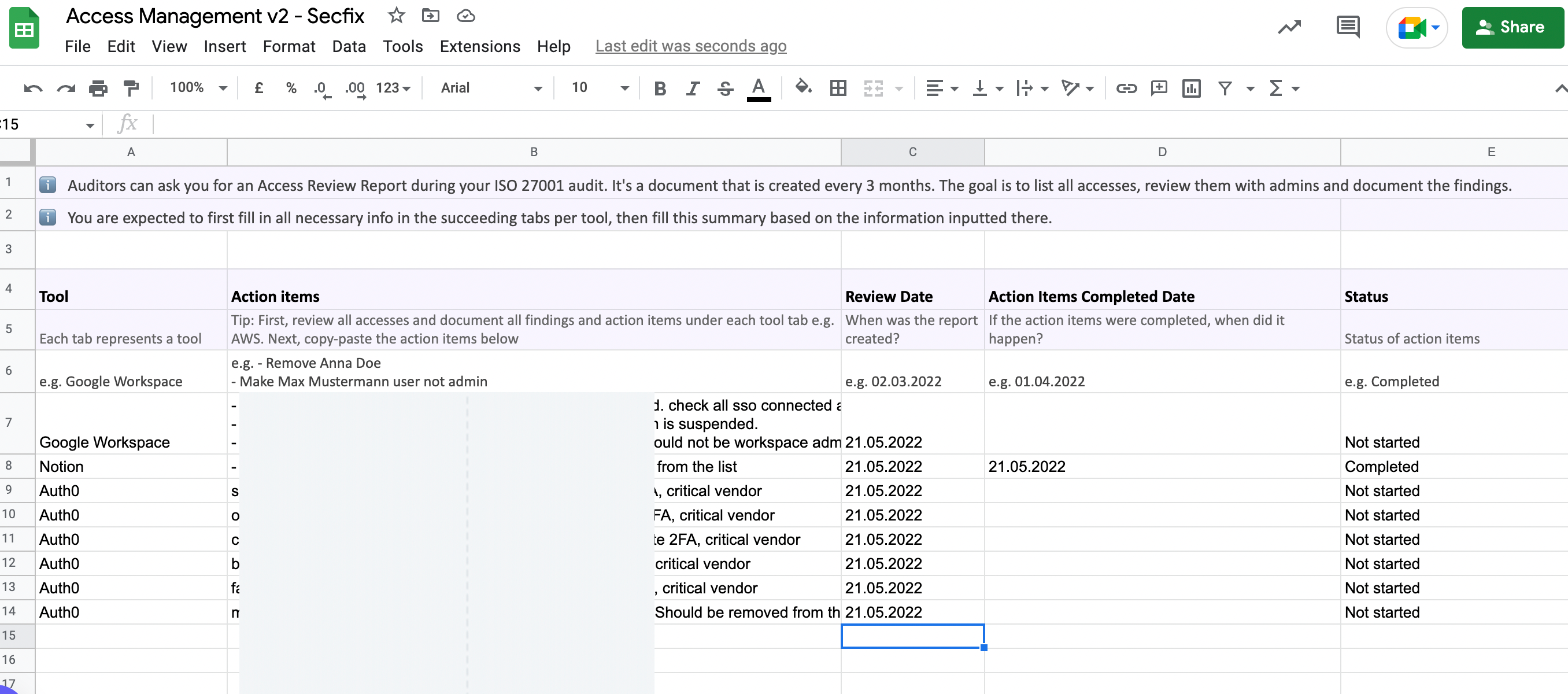Open the Extensions menu
Viewport: 1568px width, 694px height.
coord(480,46)
